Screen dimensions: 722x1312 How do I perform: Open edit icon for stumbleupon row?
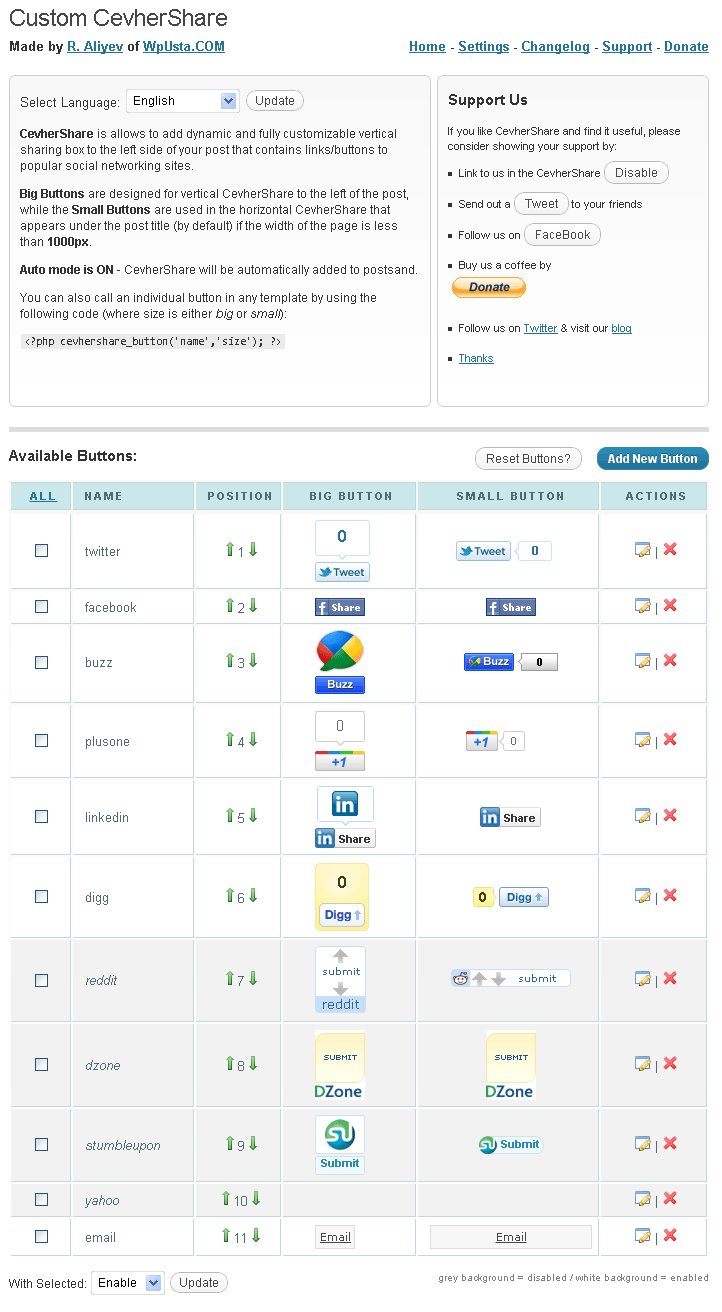click(x=643, y=1143)
